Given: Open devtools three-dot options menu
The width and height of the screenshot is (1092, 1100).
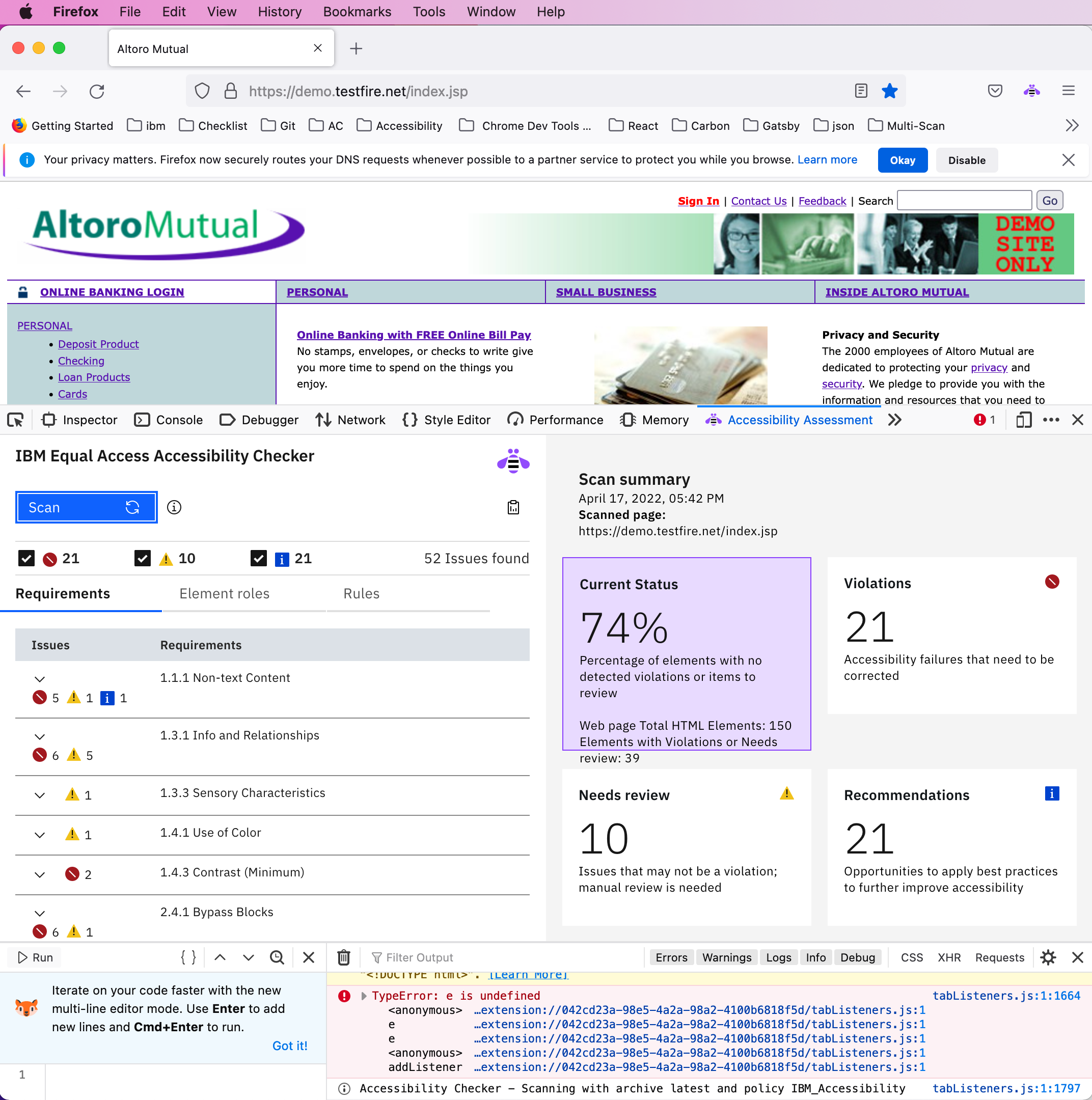Looking at the screenshot, I should (1051, 420).
